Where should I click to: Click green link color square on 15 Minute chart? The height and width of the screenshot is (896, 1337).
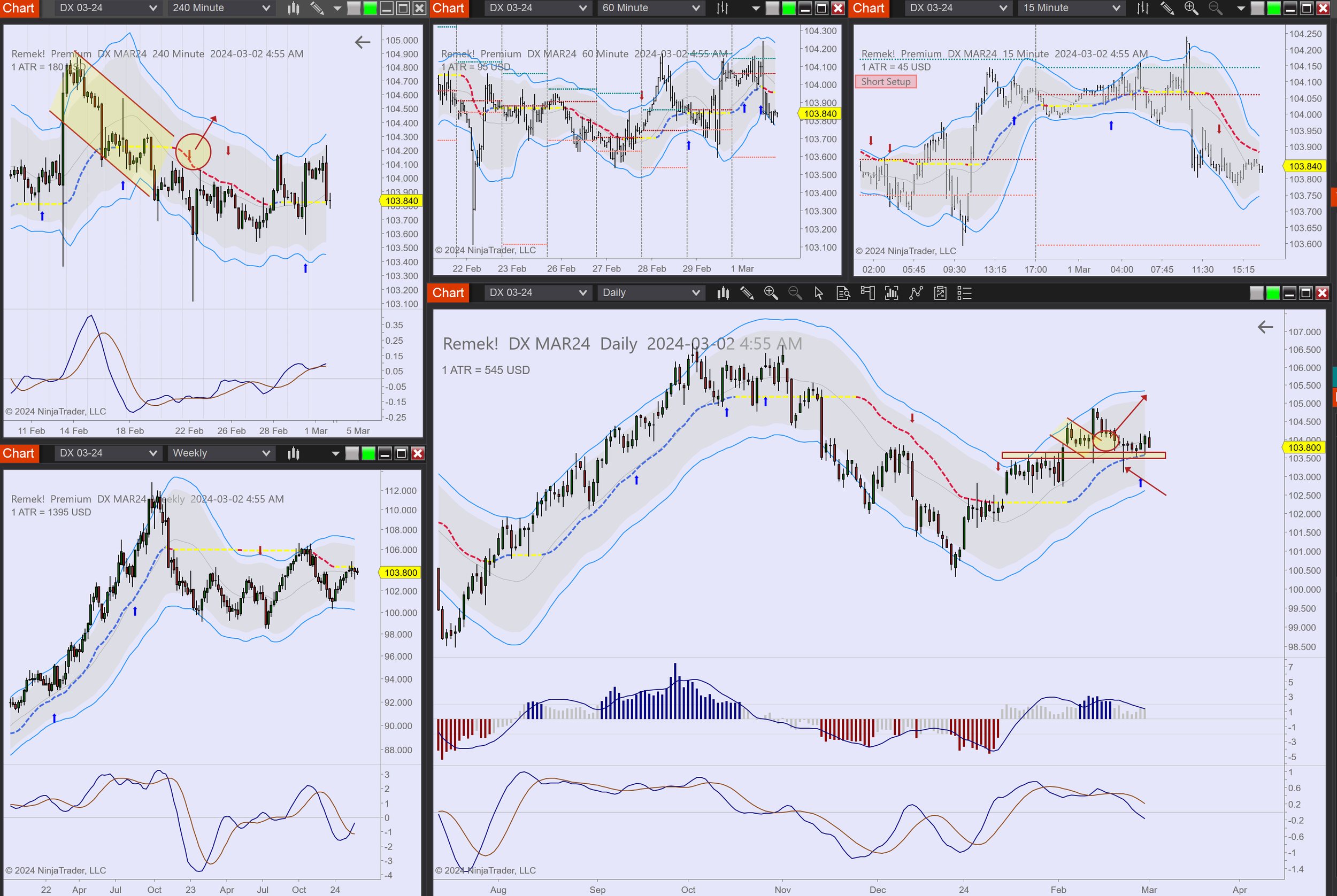pyautogui.click(x=1273, y=8)
